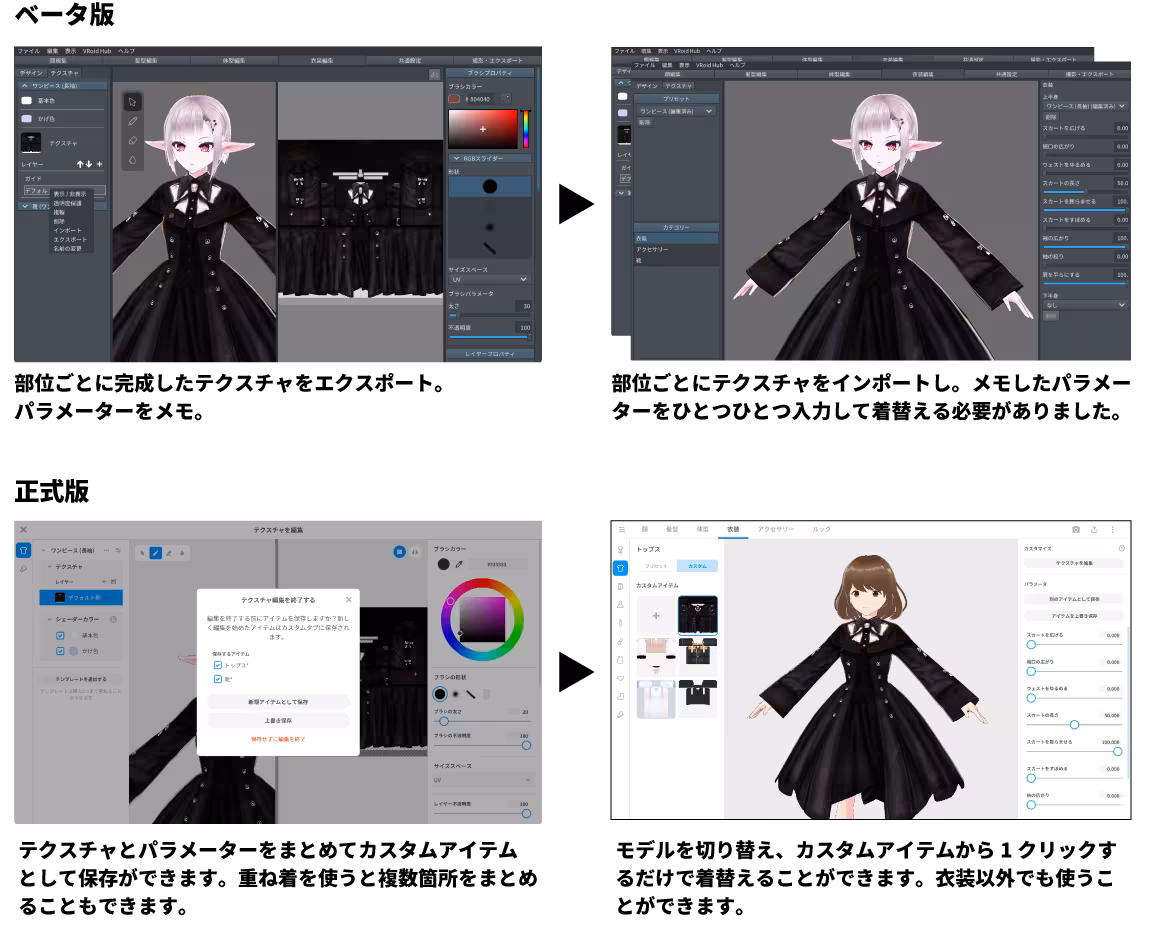Viewport: 1160px width, 930px height.
Task: Toggle the トップス checkbox in save dialog
Action: click(x=218, y=665)
